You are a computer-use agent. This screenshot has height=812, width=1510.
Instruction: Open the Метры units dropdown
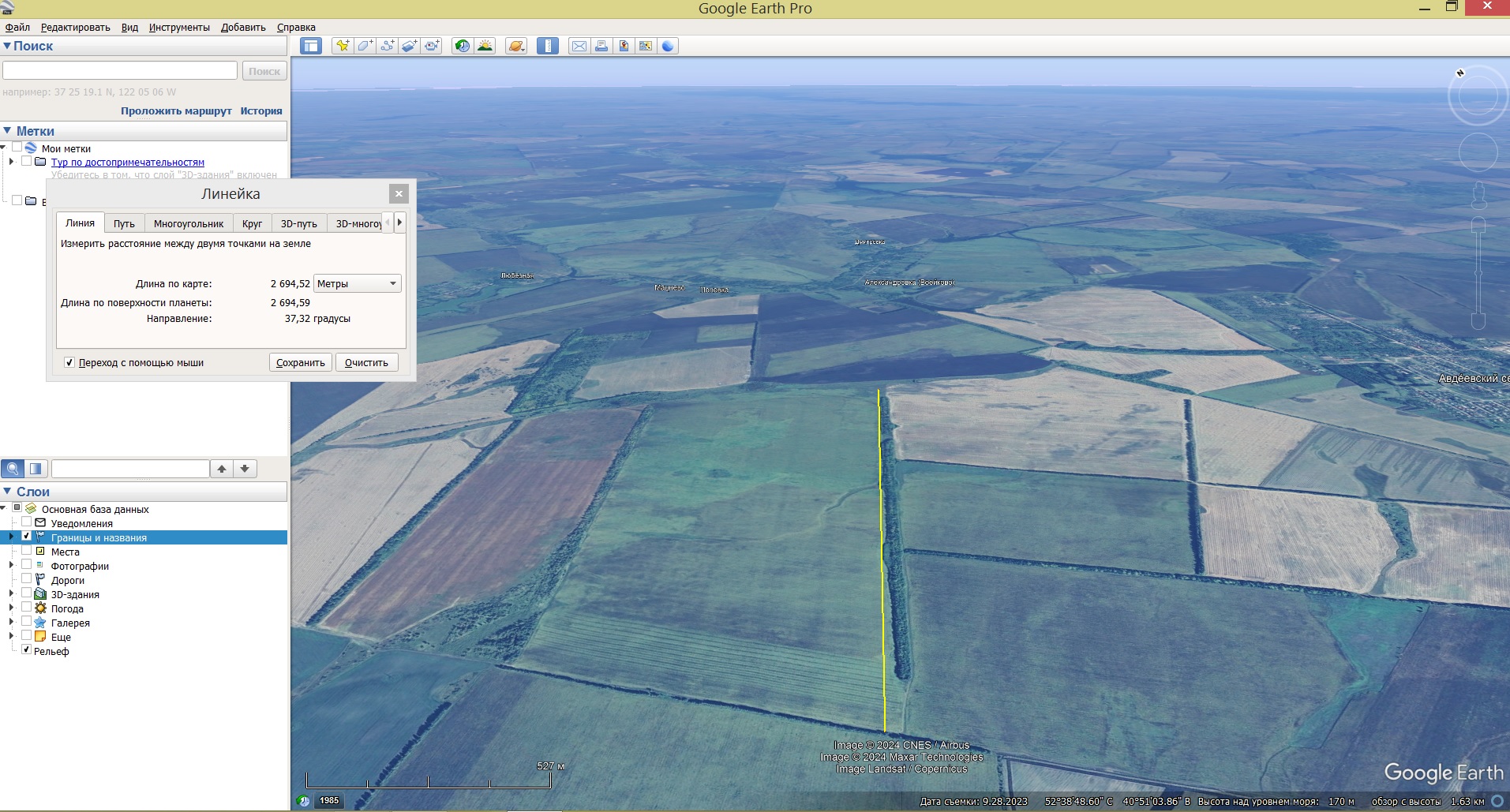pyautogui.click(x=357, y=284)
